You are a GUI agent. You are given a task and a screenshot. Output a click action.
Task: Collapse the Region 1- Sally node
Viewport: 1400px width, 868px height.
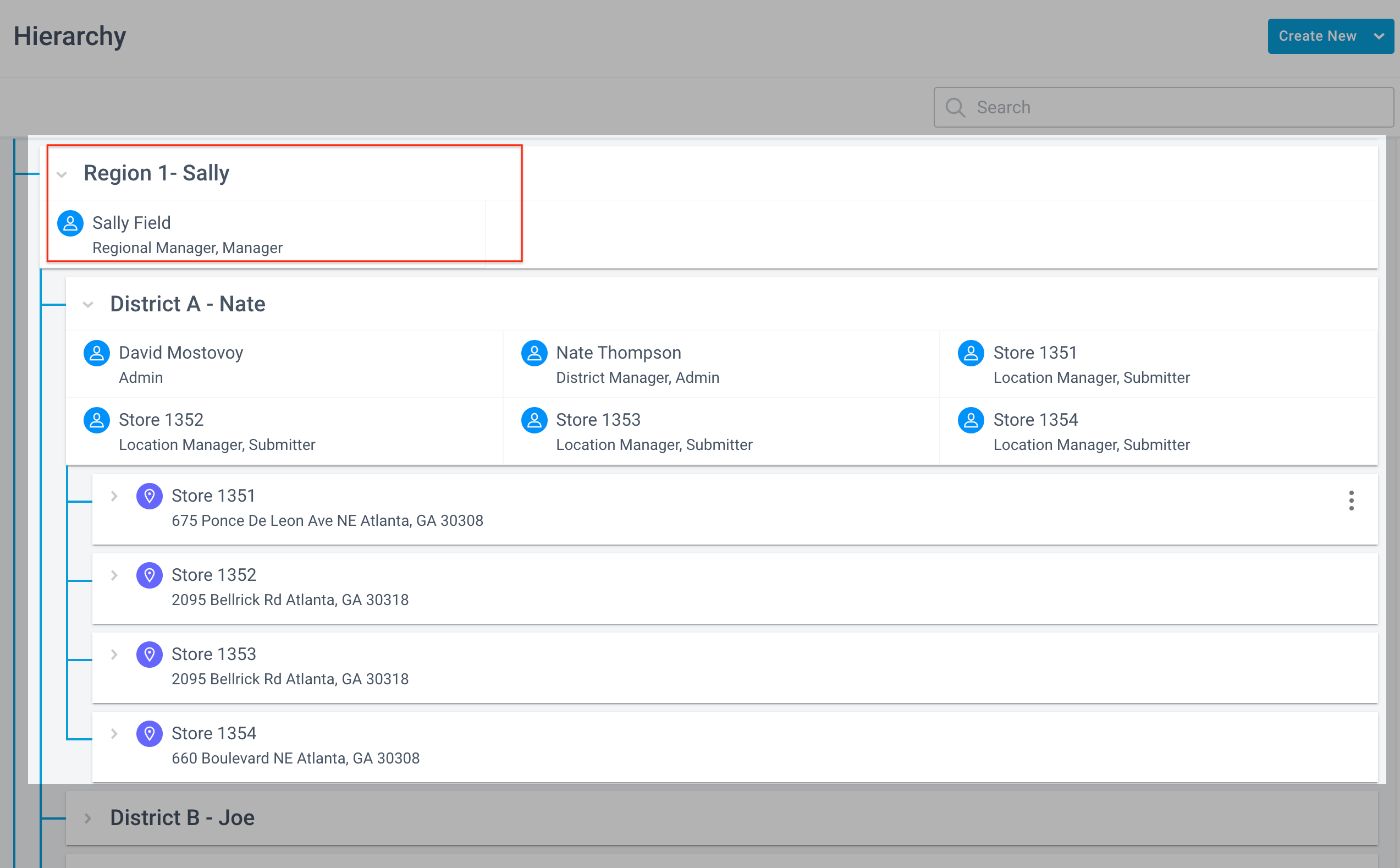point(62,174)
